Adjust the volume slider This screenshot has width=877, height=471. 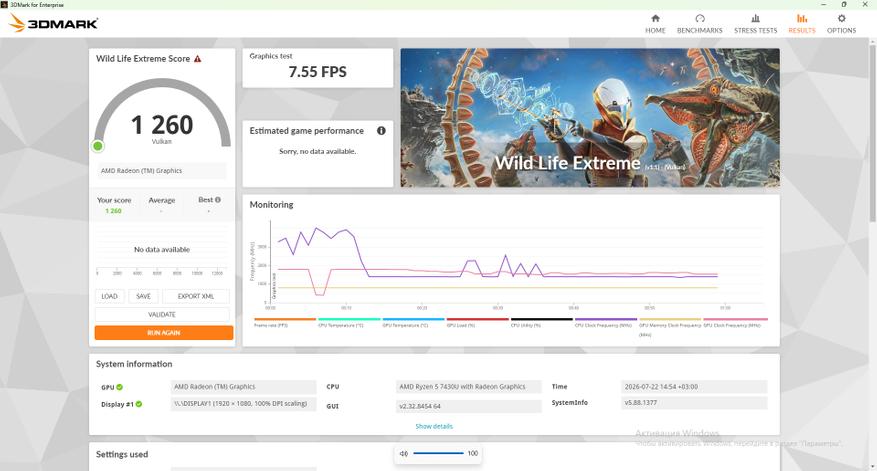438,453
